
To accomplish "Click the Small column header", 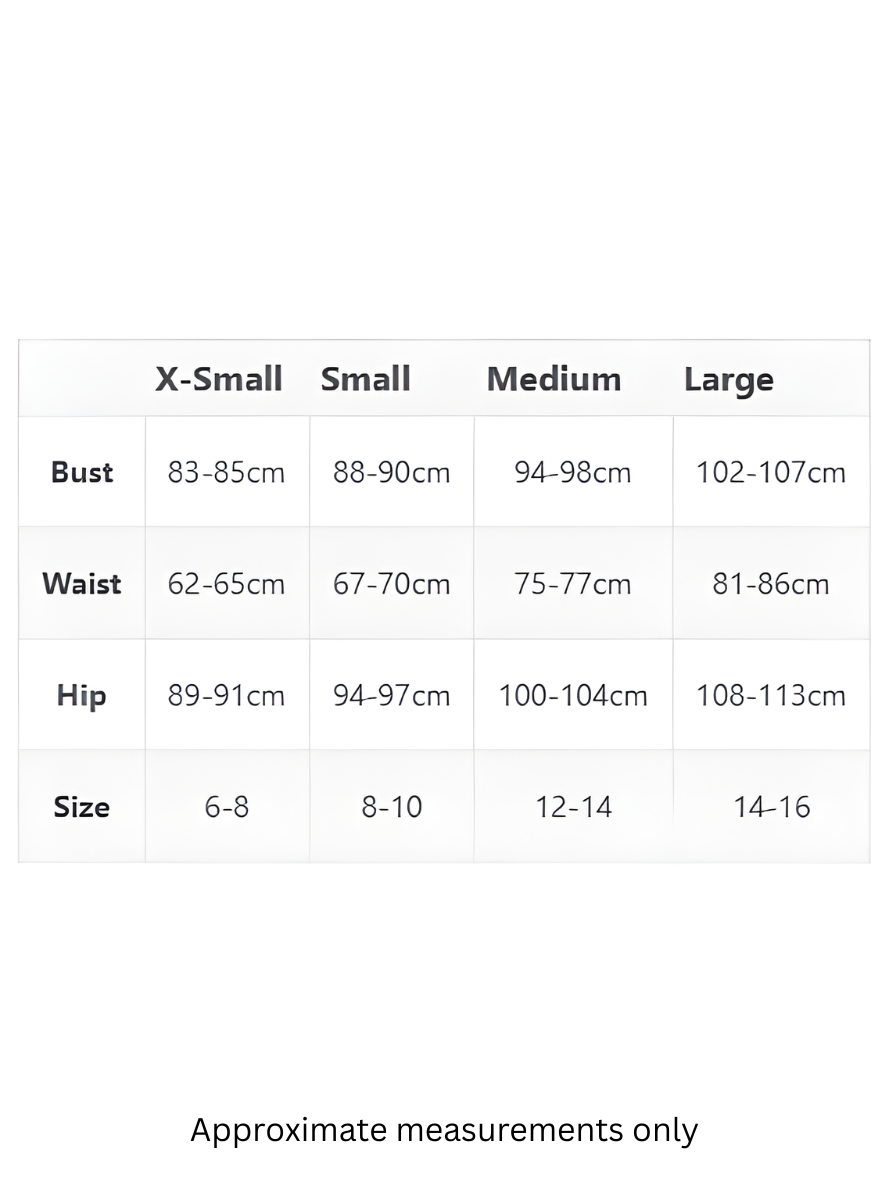I will pos(366,379).
